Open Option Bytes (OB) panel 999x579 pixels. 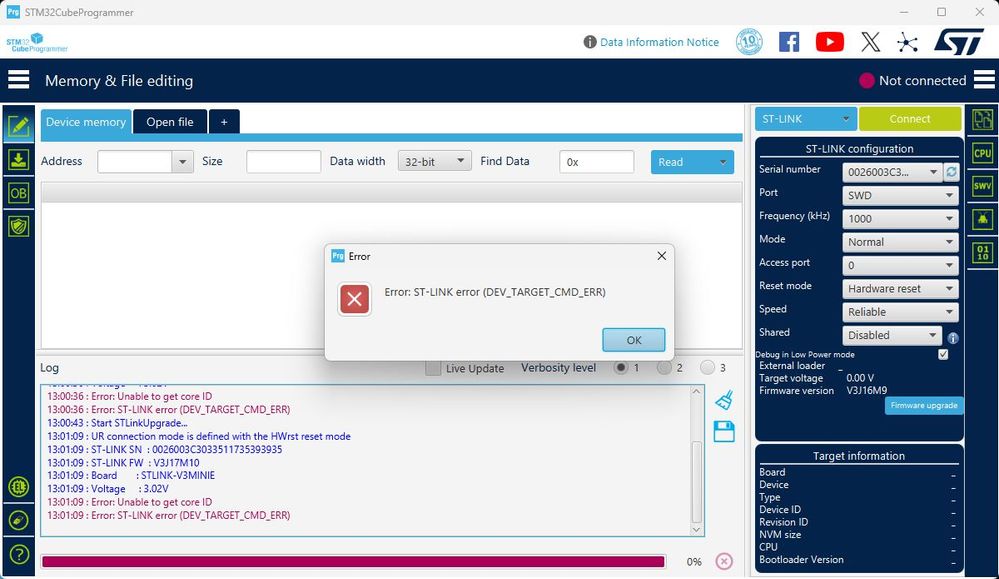point(18,193)
